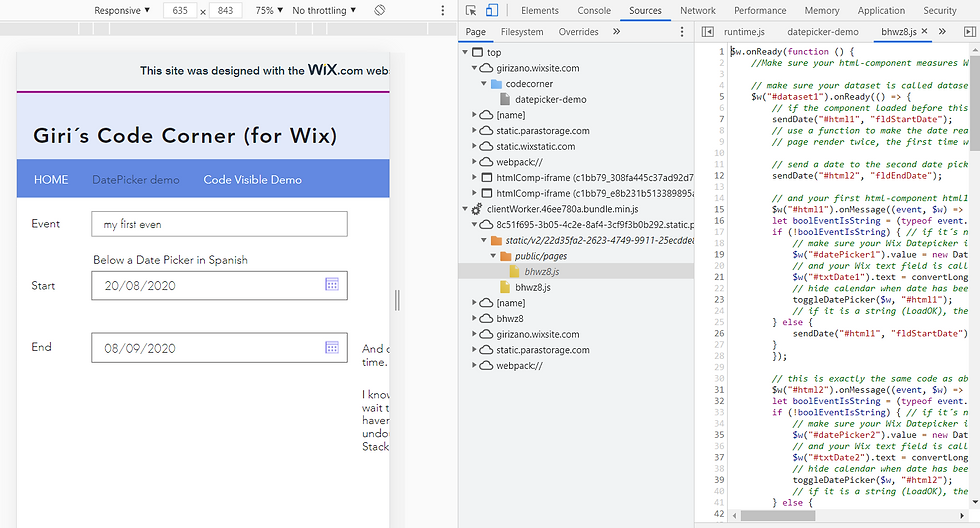Switch to the Filesystem navigator tab
The image size is (980, 528).
(522, 31)
